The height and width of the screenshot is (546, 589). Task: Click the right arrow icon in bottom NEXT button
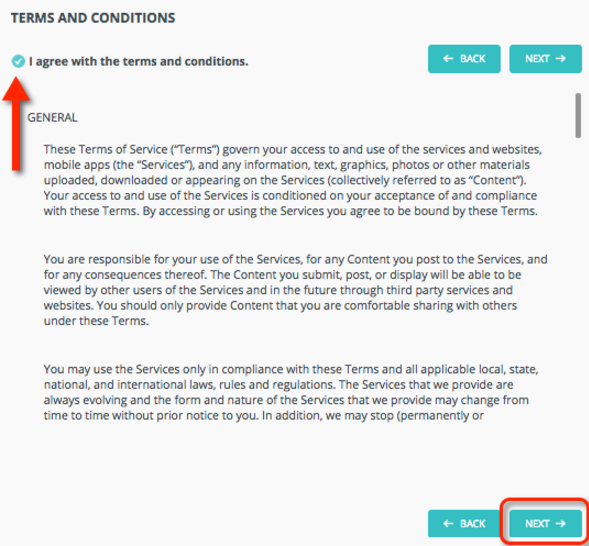561,523
